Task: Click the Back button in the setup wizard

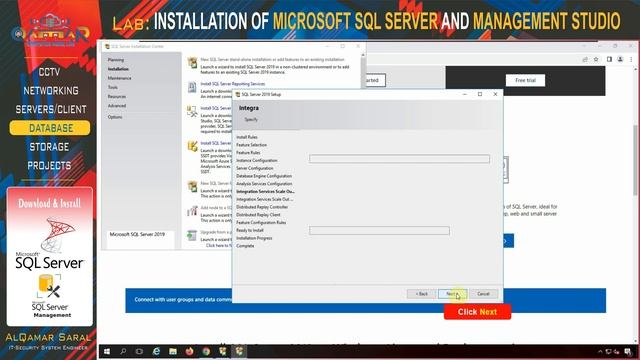Action: (x=421, y=294)
